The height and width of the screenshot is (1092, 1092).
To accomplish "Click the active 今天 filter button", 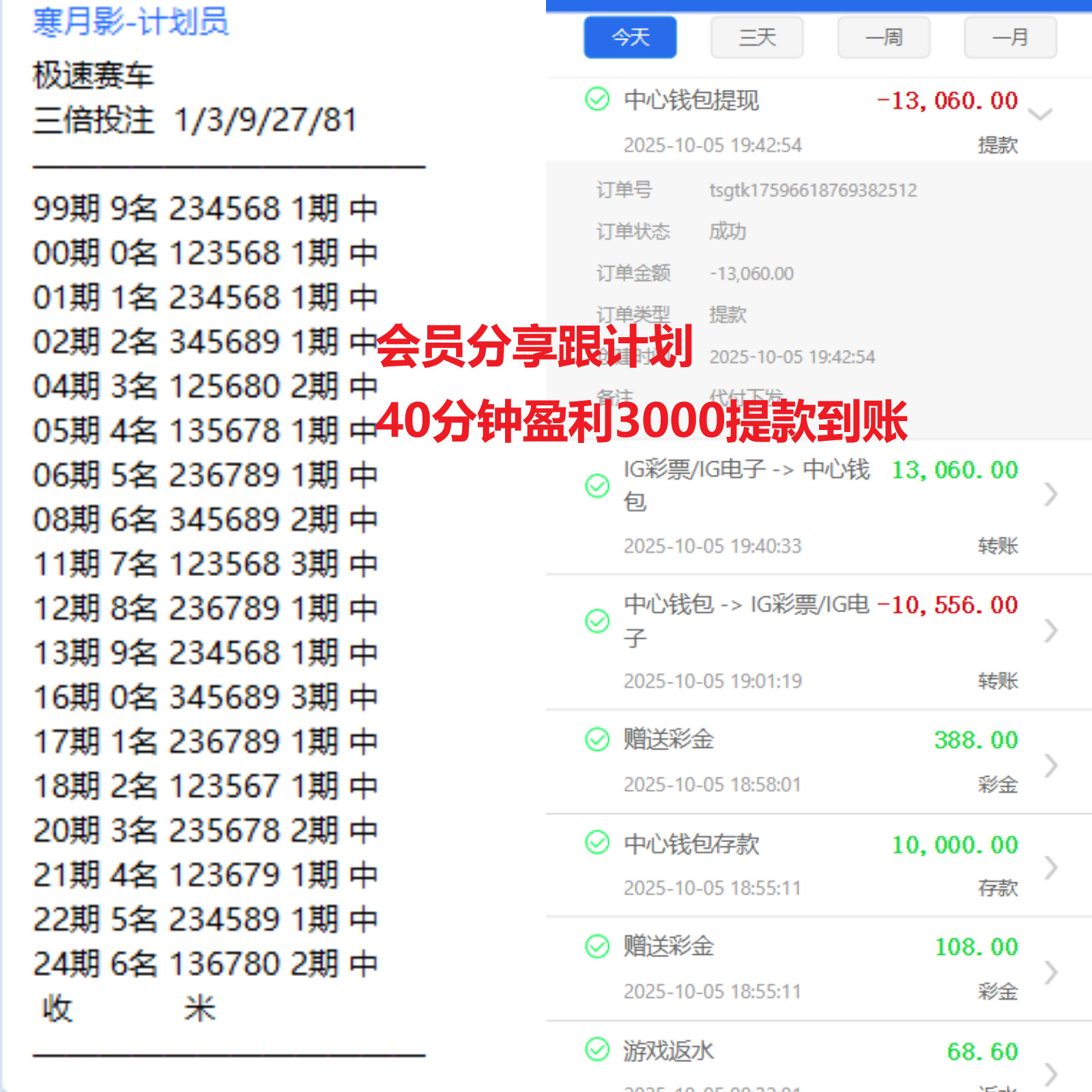I will tap(629, 38).
